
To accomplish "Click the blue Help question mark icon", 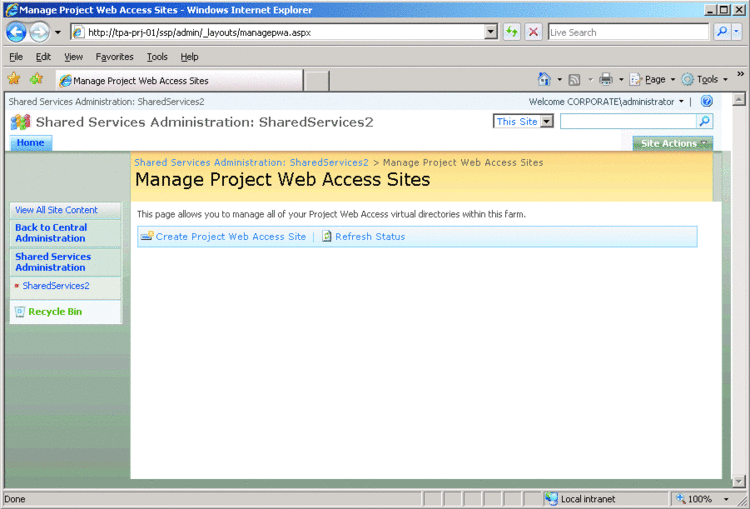I will (x=706, y=101).
